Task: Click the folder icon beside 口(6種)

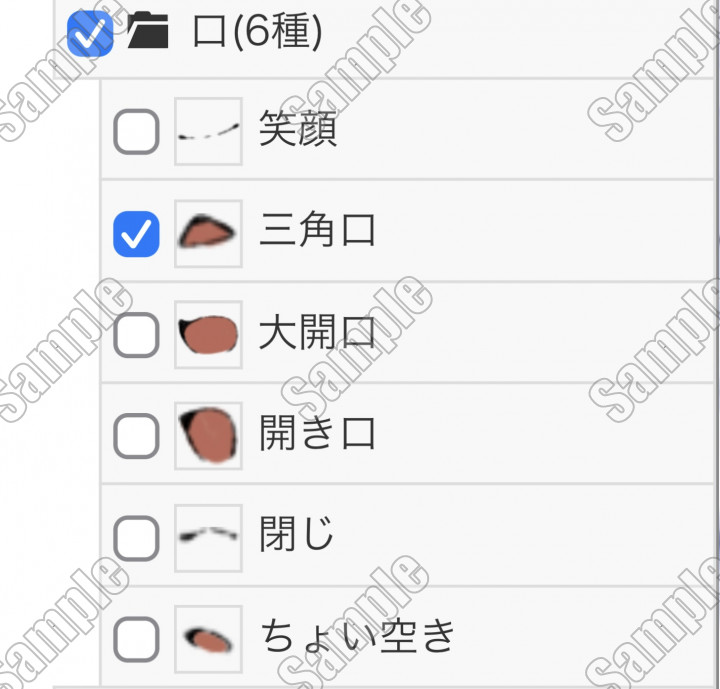Action: (x=148, y=33)
